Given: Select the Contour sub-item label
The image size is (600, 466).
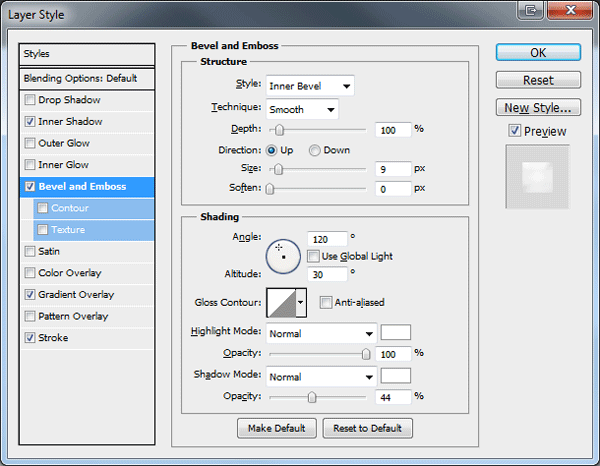Looking at the screenshot, I should (70, 208).
